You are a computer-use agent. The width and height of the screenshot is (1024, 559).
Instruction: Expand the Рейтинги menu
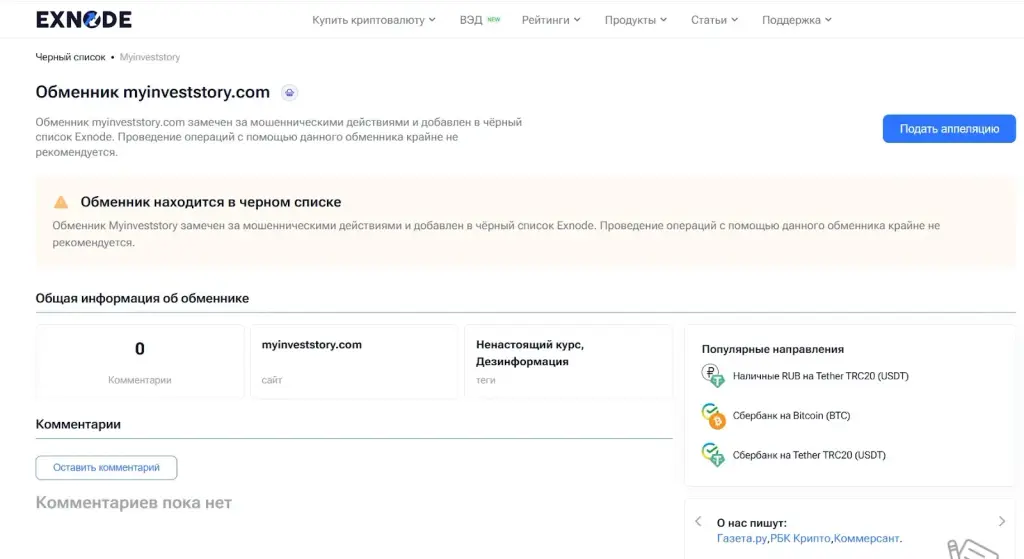551,20
